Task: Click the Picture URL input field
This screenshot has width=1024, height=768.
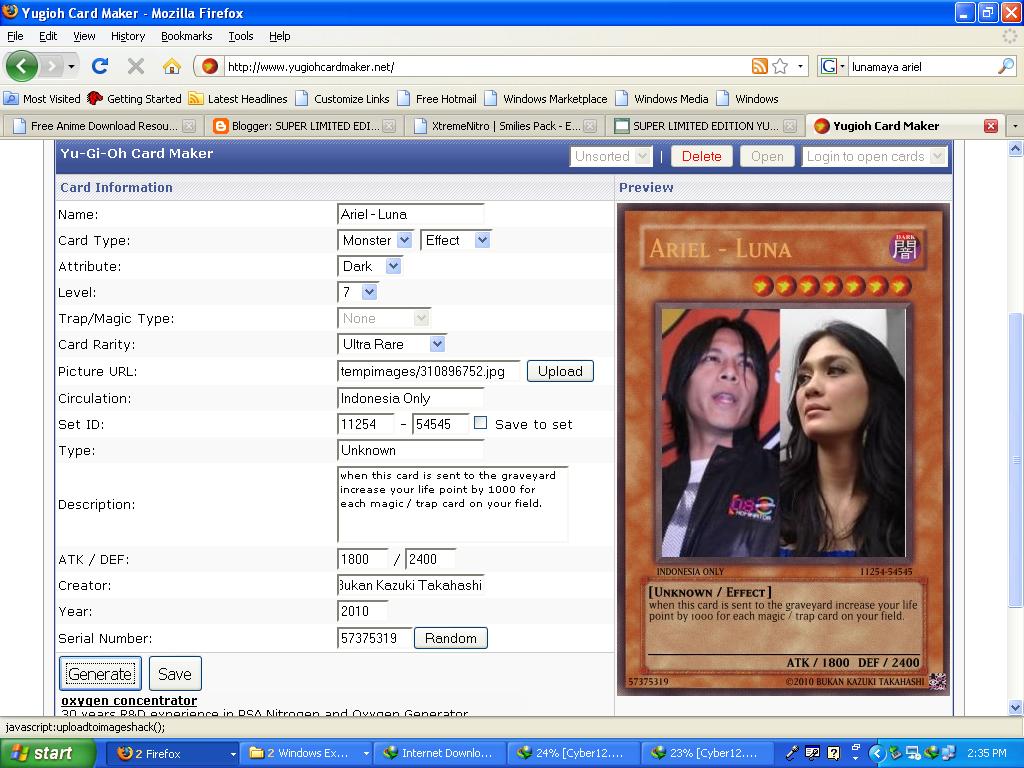Action: click(429, 372)
